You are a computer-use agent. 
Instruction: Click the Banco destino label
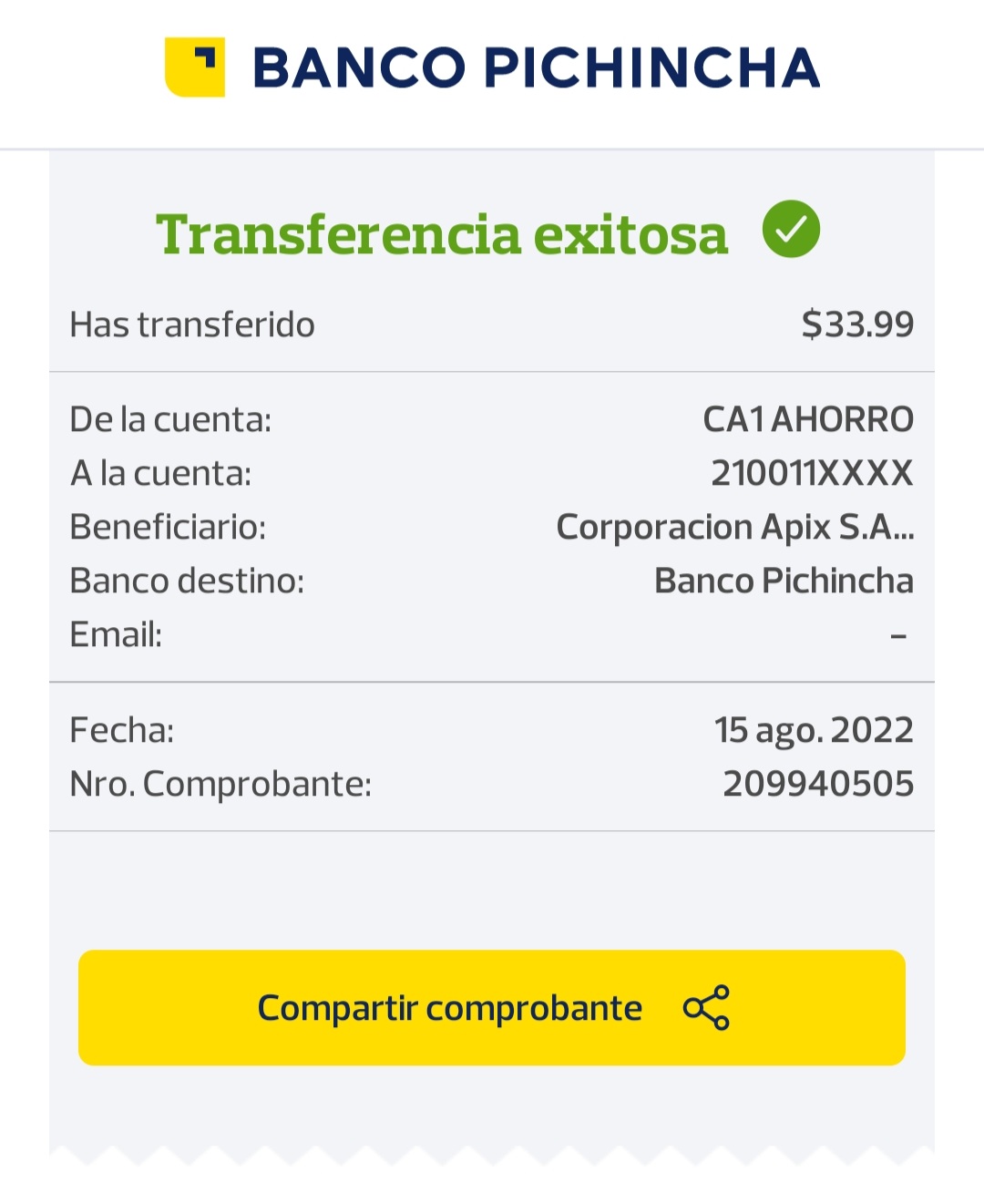[x=187, y=581]
